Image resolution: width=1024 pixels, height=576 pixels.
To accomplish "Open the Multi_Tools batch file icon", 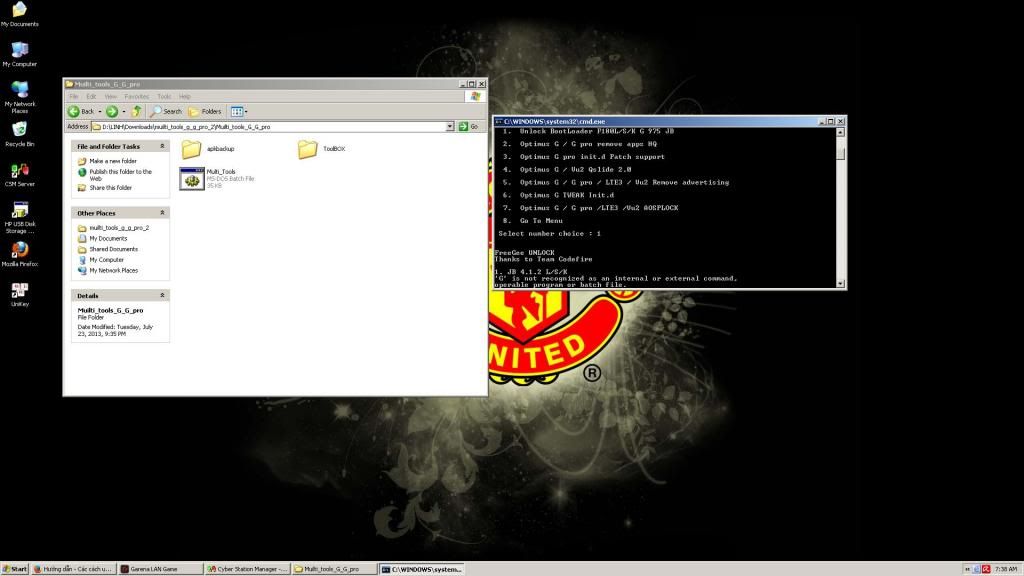I will tap(192, 179).
